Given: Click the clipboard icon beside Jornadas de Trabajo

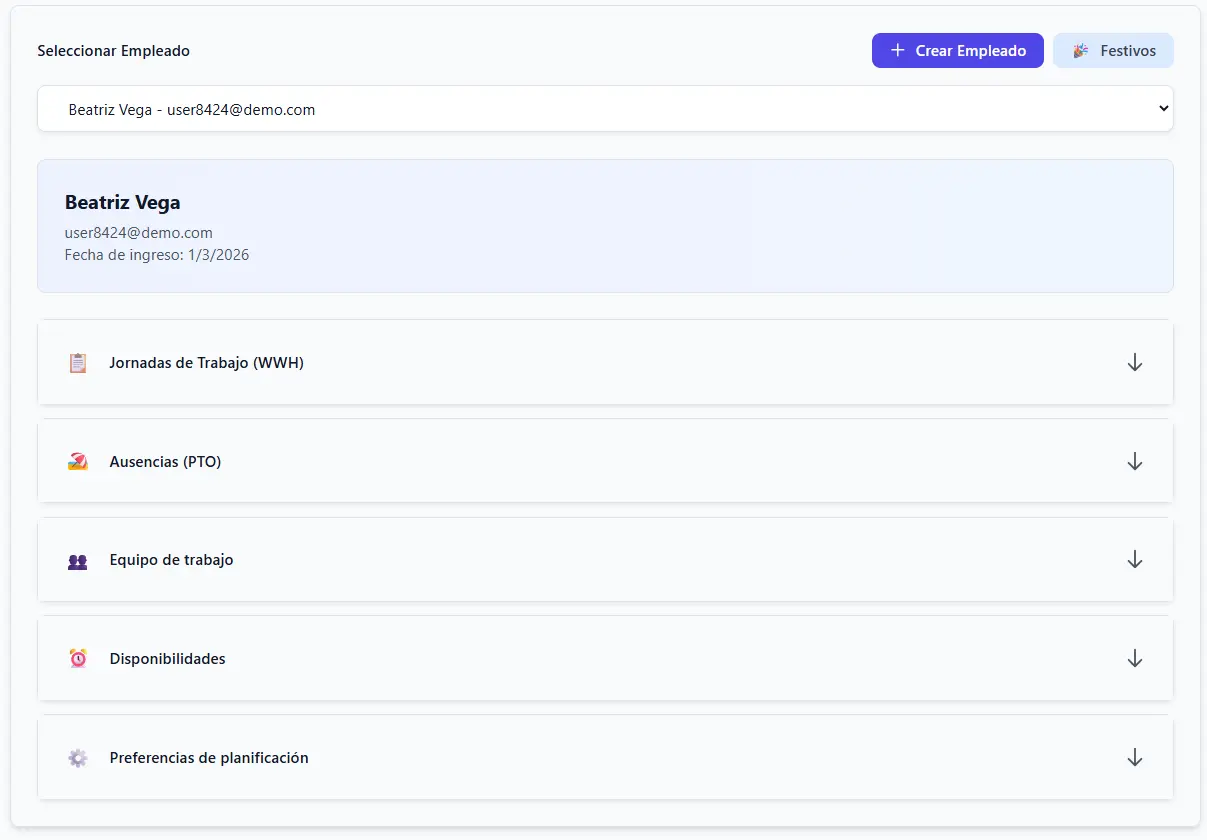Looking at the screenshot, I should [78, 363].
